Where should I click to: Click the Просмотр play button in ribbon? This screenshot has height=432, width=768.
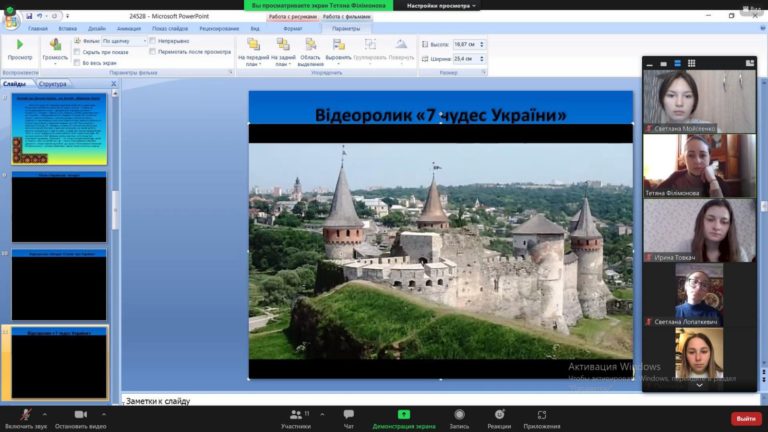(x=19, y=48)
